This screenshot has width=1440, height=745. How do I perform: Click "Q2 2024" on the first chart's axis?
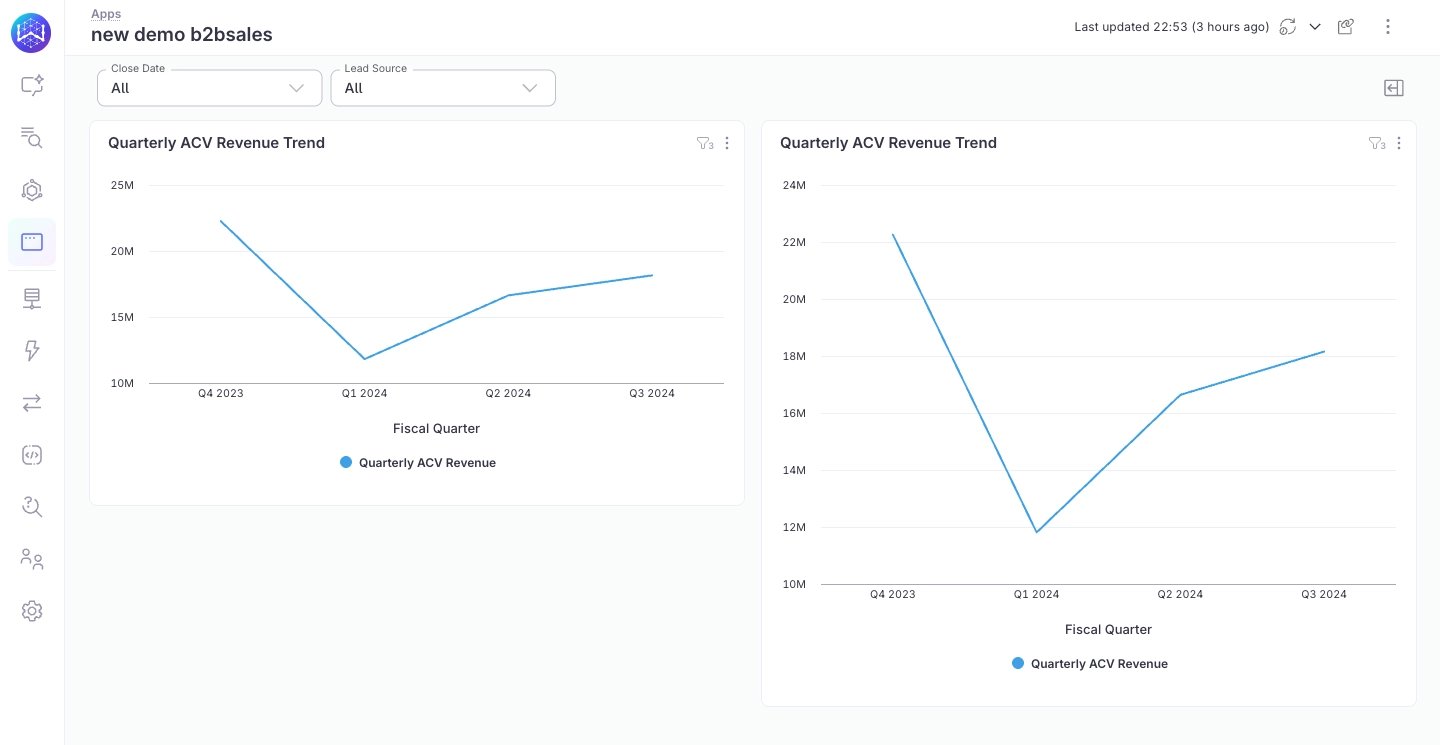(x=508, y=393)
